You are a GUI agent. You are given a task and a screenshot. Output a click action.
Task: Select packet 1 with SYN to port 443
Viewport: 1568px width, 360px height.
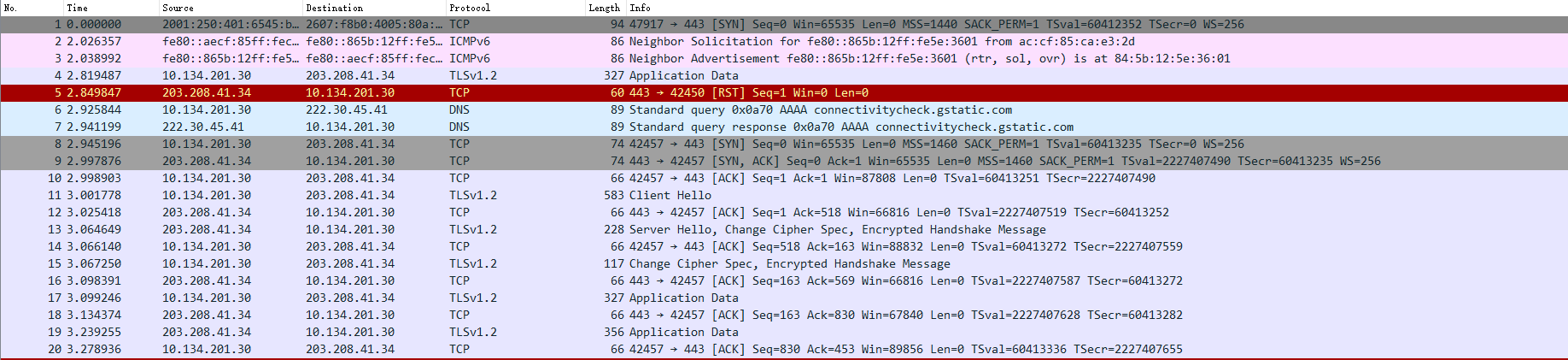pyautogui.click(x=784, y=24)
